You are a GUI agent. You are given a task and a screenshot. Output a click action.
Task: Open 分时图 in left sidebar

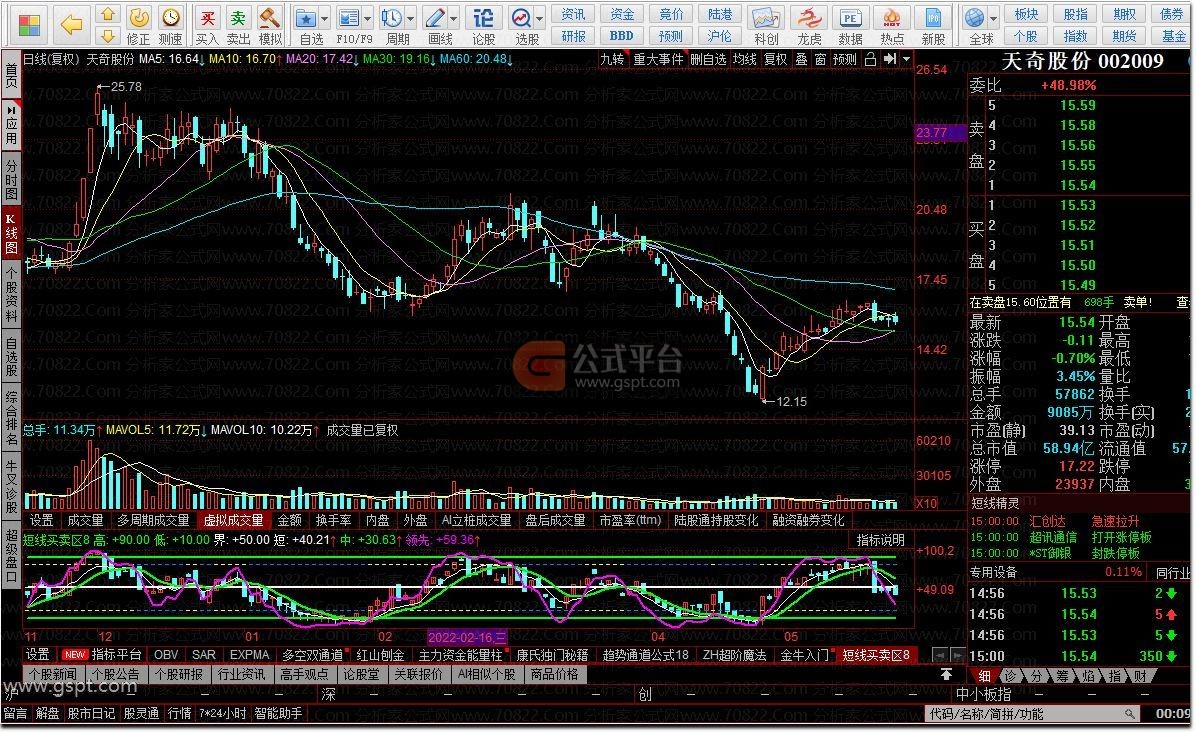(x=11, y=179)
